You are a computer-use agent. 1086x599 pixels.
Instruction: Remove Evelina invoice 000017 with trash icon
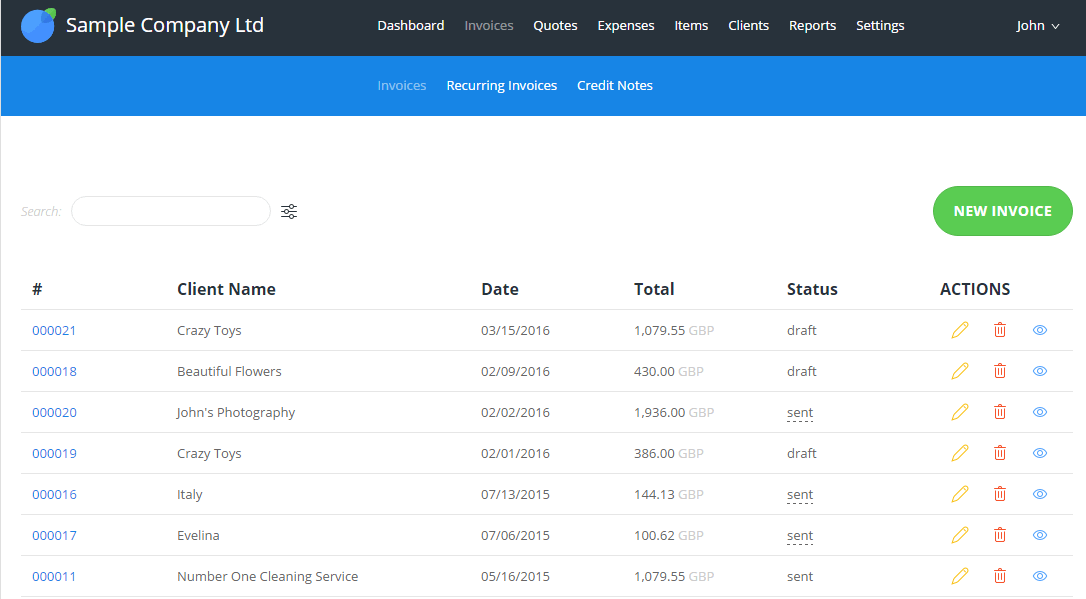[1000, 535]
